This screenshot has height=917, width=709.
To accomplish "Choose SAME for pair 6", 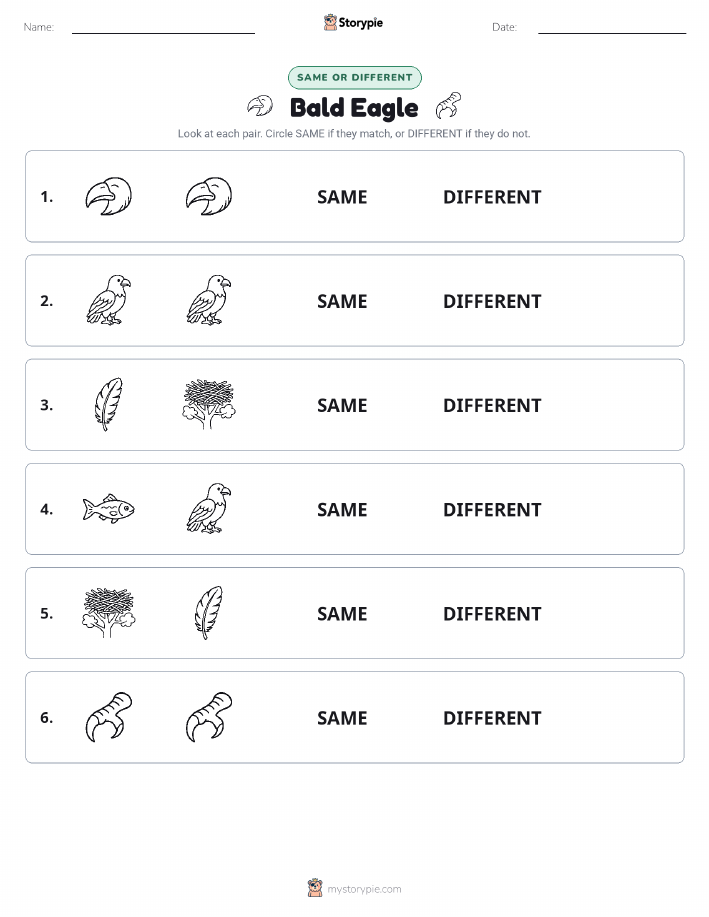I will (342, 718).
